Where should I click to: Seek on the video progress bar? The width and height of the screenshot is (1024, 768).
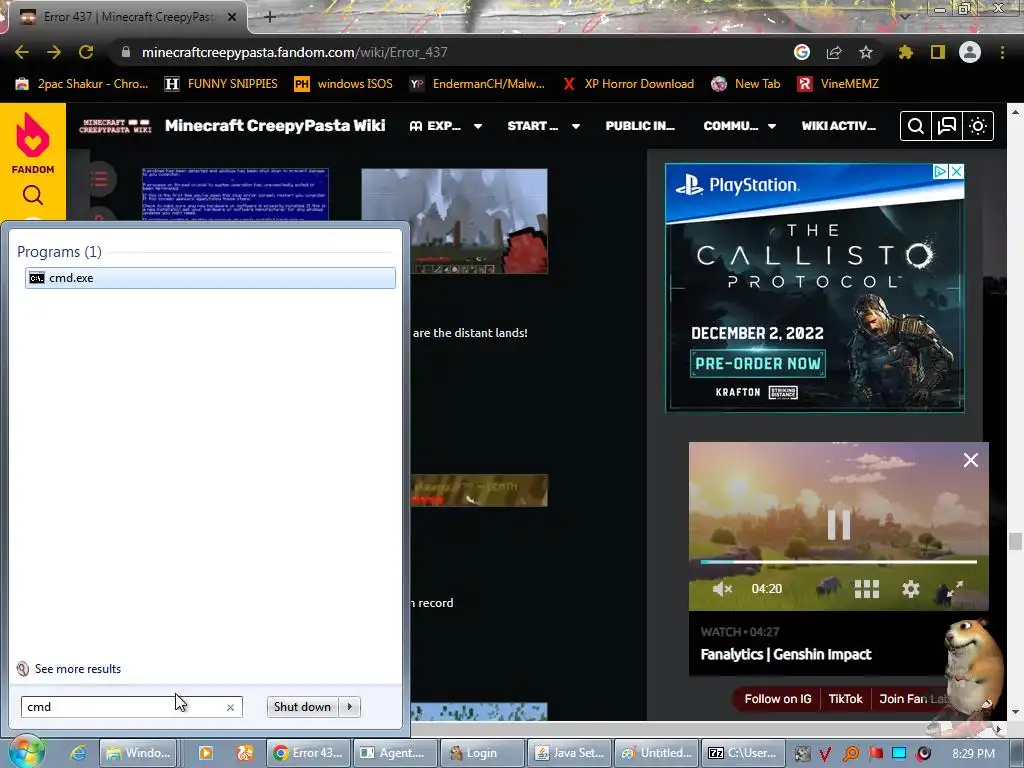(839, 562)
